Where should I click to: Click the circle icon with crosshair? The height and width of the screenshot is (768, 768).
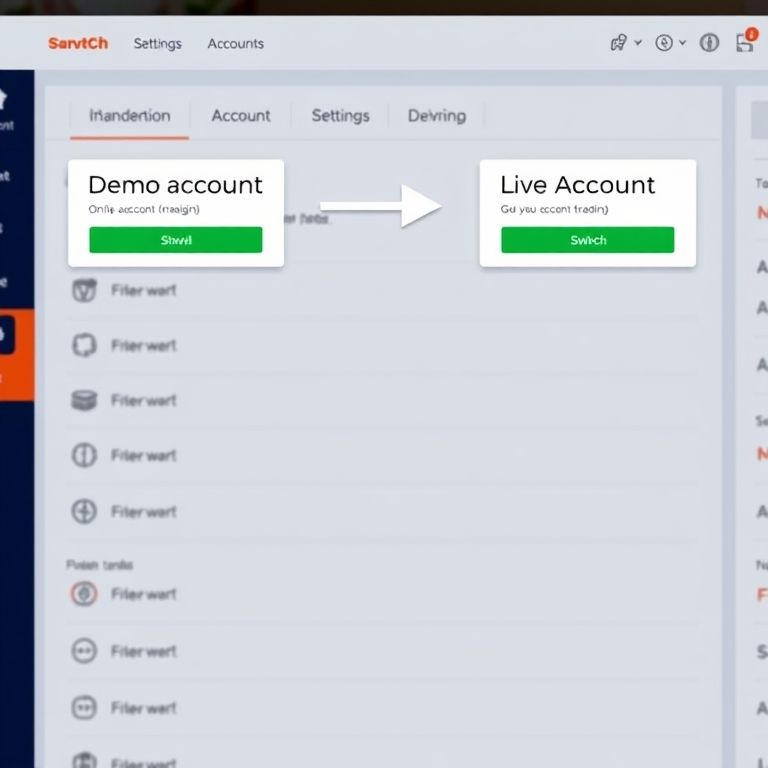(84, 512)
